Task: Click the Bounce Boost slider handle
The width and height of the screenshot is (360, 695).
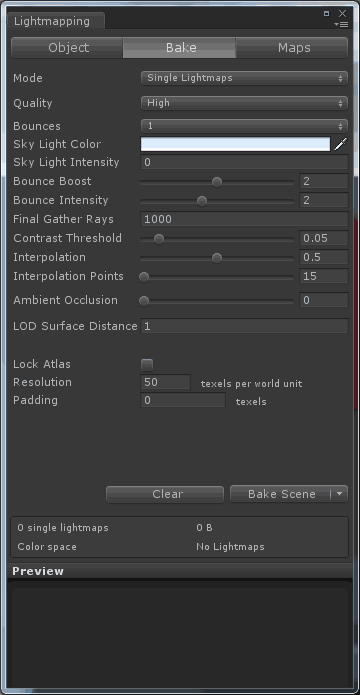Action: (x=217, y=182)
